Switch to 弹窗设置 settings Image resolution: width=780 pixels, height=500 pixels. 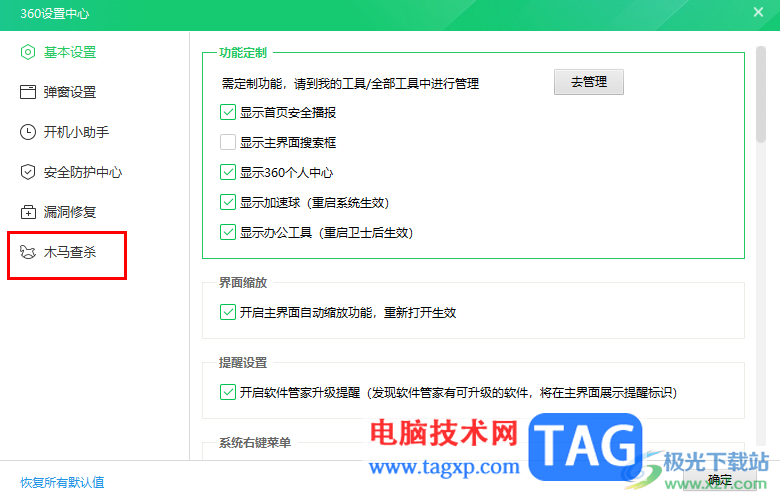pyautogui.click(x=70, y=92)
